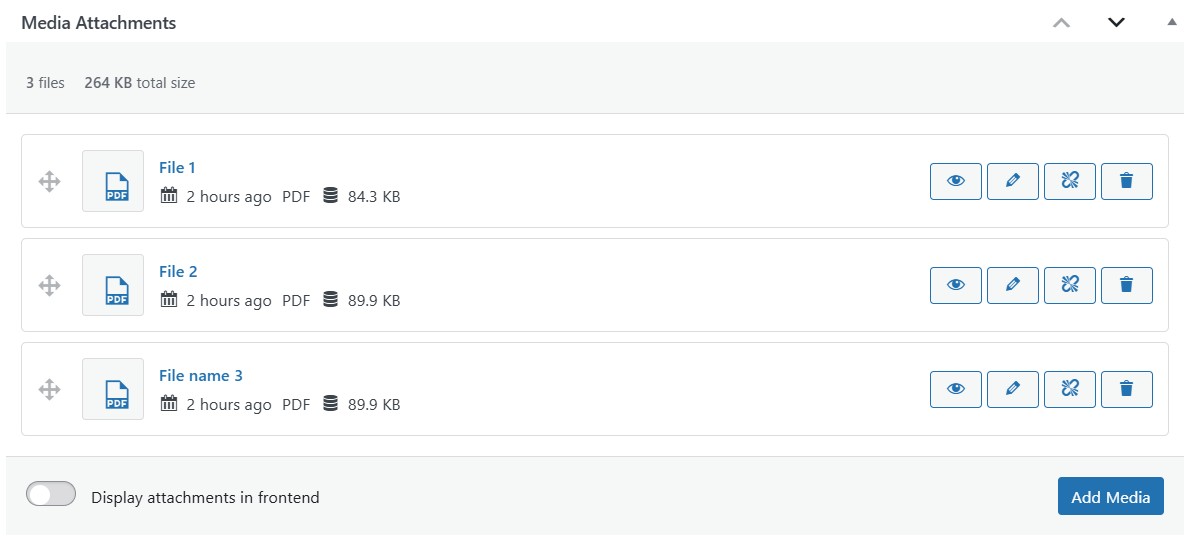Screen dimensions: 1193x539
Task: Move Media Attachments panel down with chevron
Action: (x=1116, y=23)
